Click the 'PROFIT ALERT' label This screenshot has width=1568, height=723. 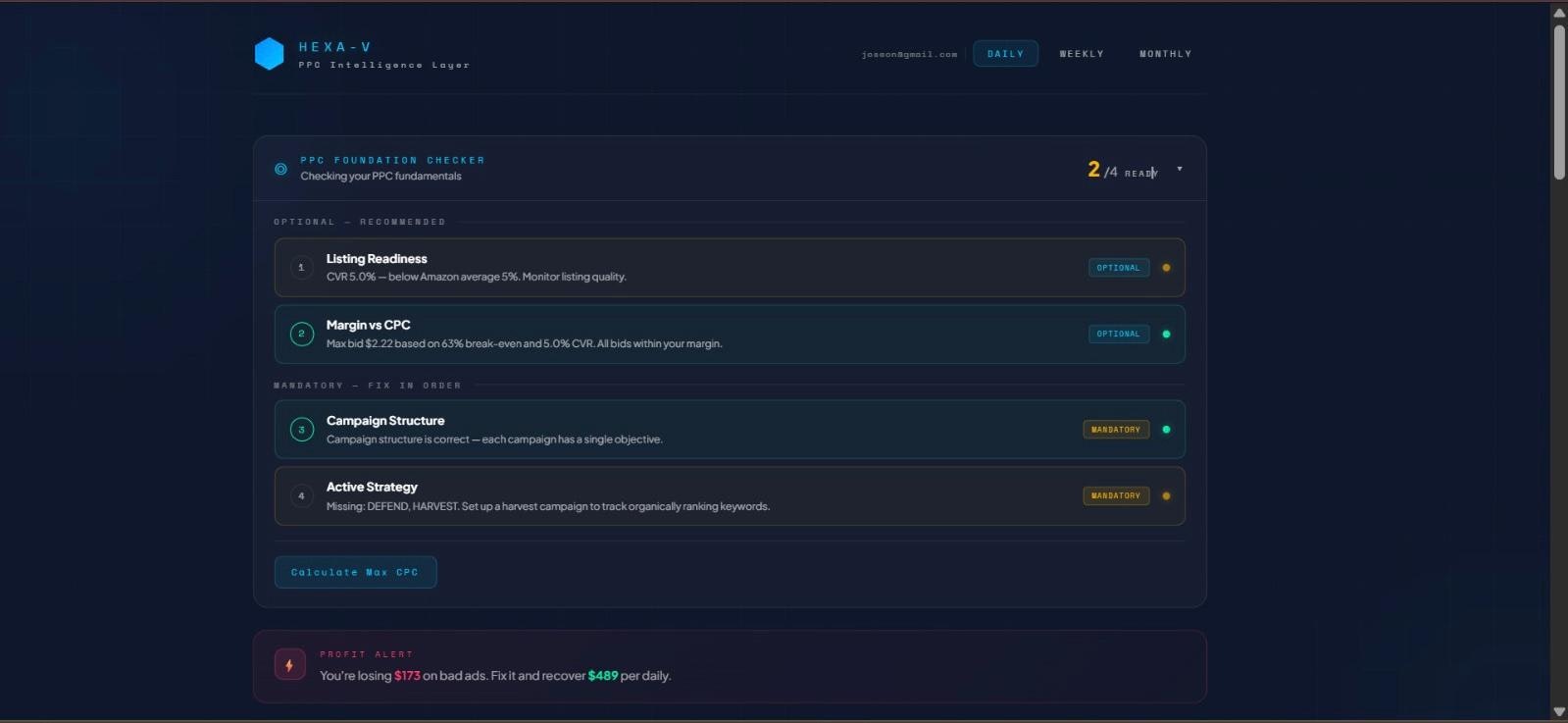click(367, 654)
